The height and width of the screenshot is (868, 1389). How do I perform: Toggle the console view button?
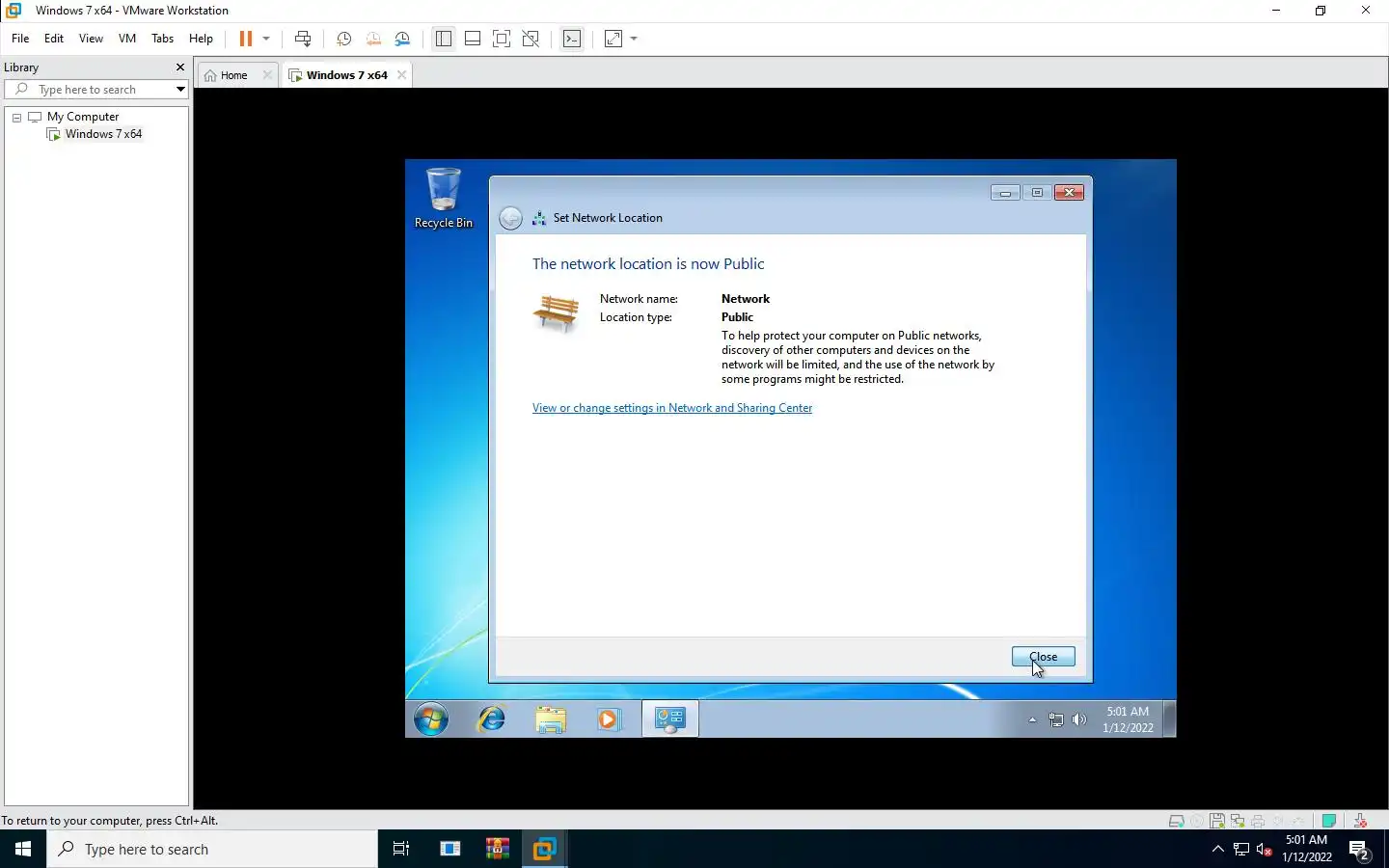(x=572, y=39)
